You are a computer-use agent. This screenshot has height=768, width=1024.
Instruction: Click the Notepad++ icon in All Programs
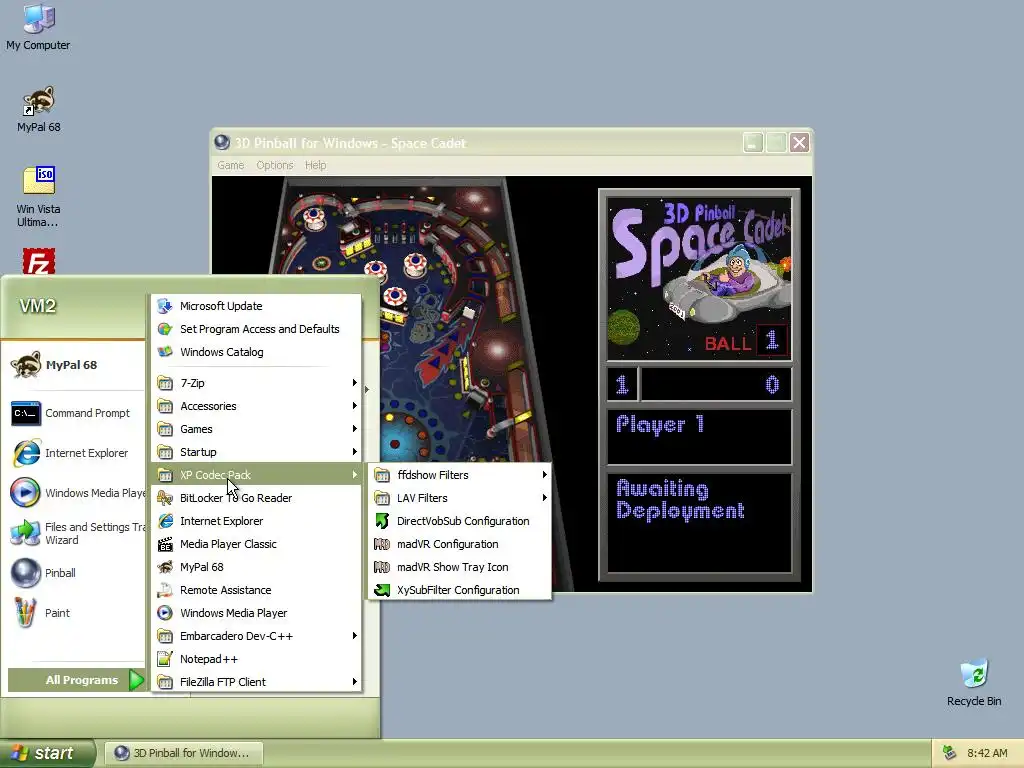click(165, 659)
